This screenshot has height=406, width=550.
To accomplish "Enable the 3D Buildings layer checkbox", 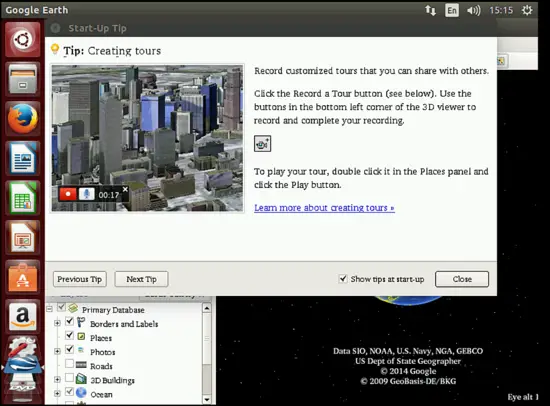I will [x=69, y=378].
